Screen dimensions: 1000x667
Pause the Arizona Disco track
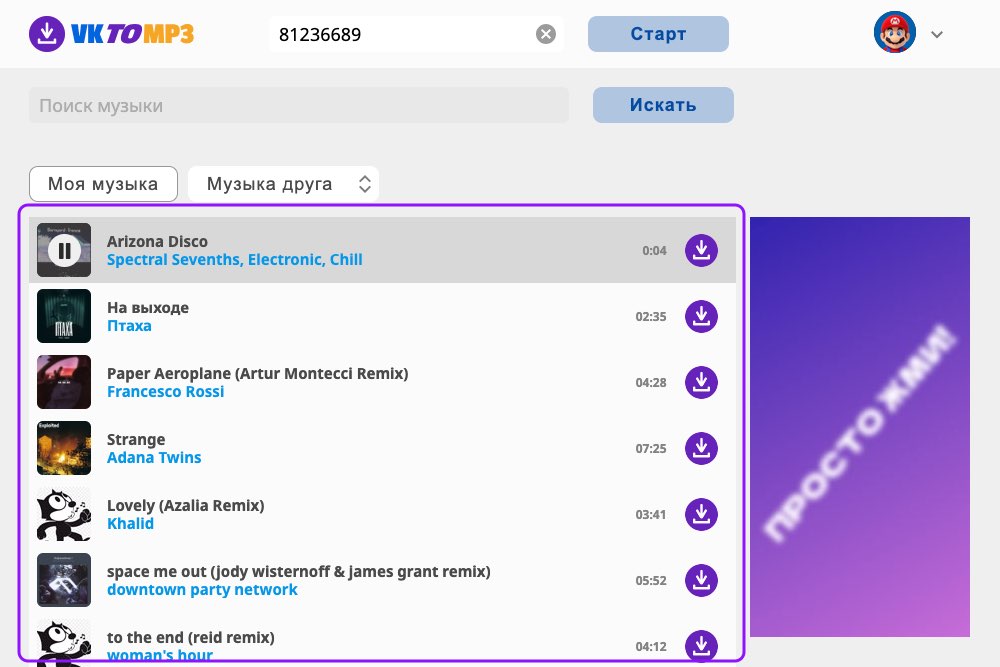(x=64, y=251)
